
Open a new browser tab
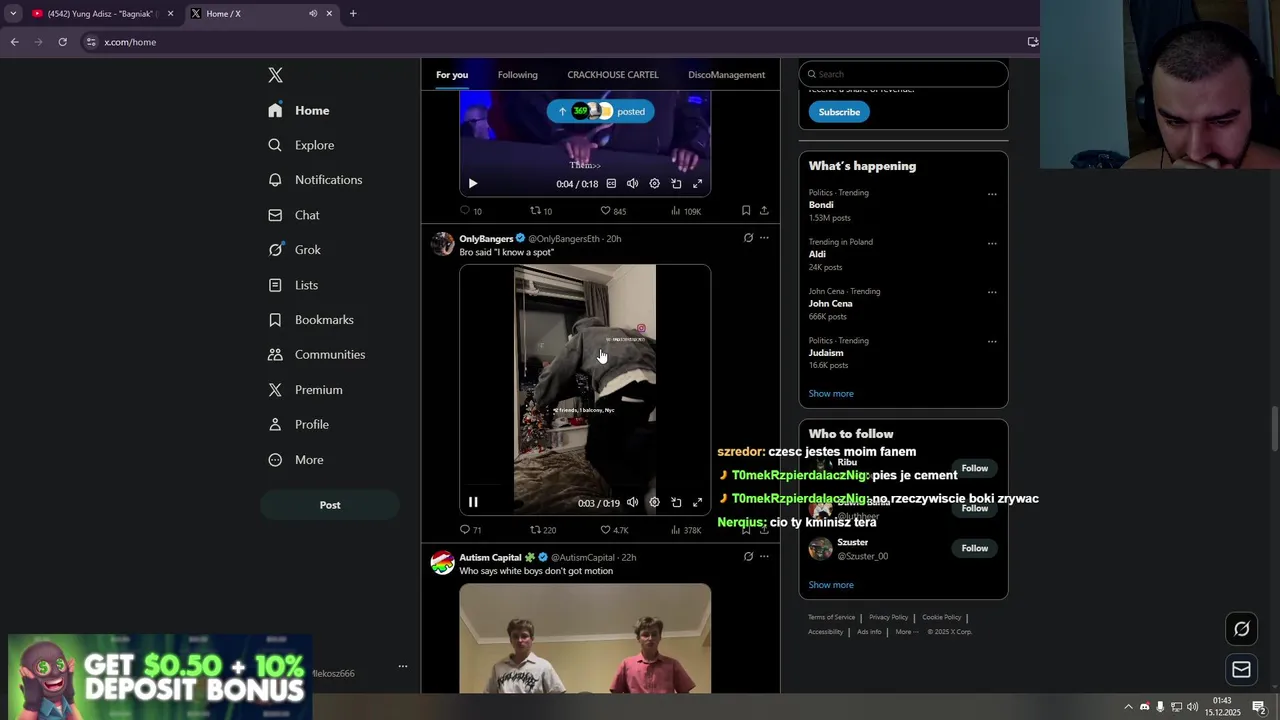pos(353,13)
